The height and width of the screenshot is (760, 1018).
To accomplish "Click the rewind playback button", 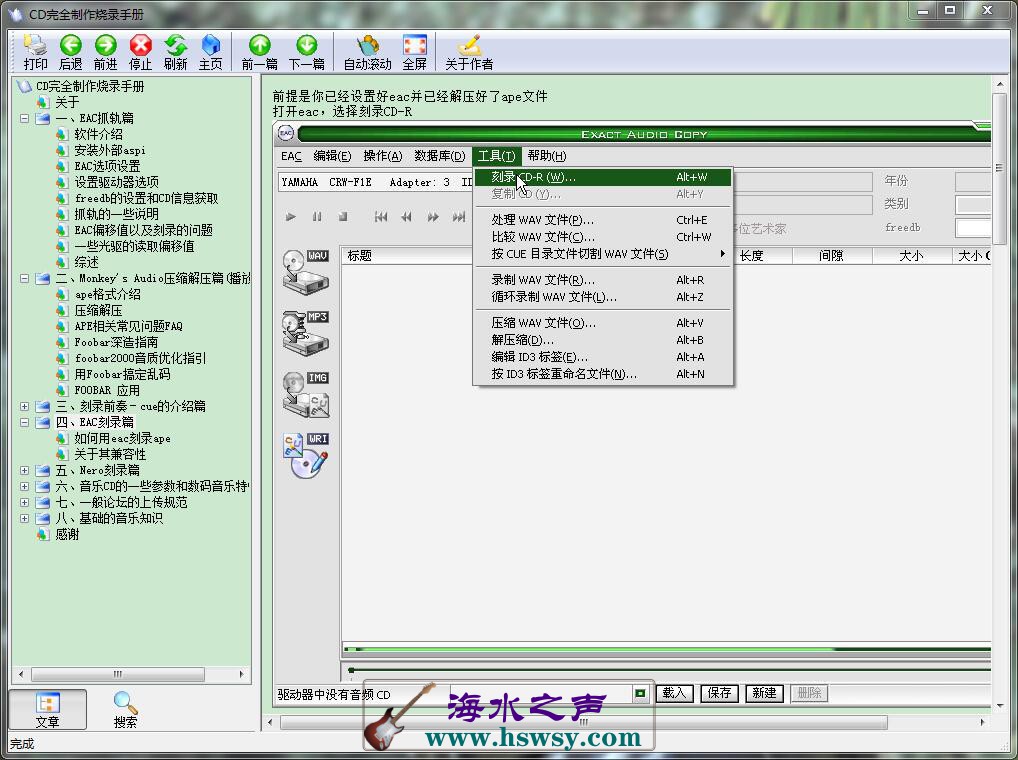I will [406, 217].
